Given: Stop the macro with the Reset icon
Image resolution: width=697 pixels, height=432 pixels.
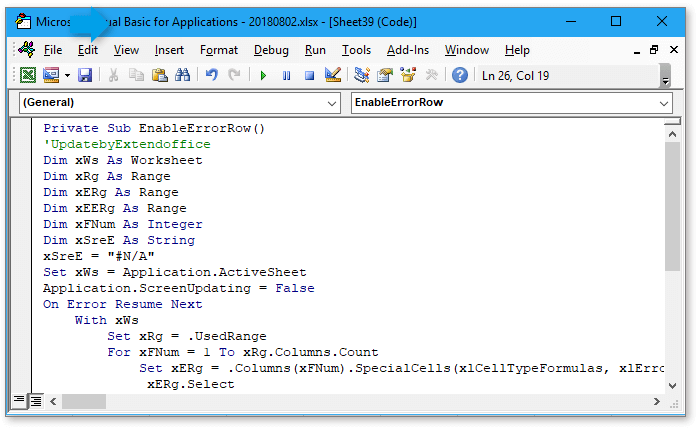Looking at the screenshot, I should 310,75.
